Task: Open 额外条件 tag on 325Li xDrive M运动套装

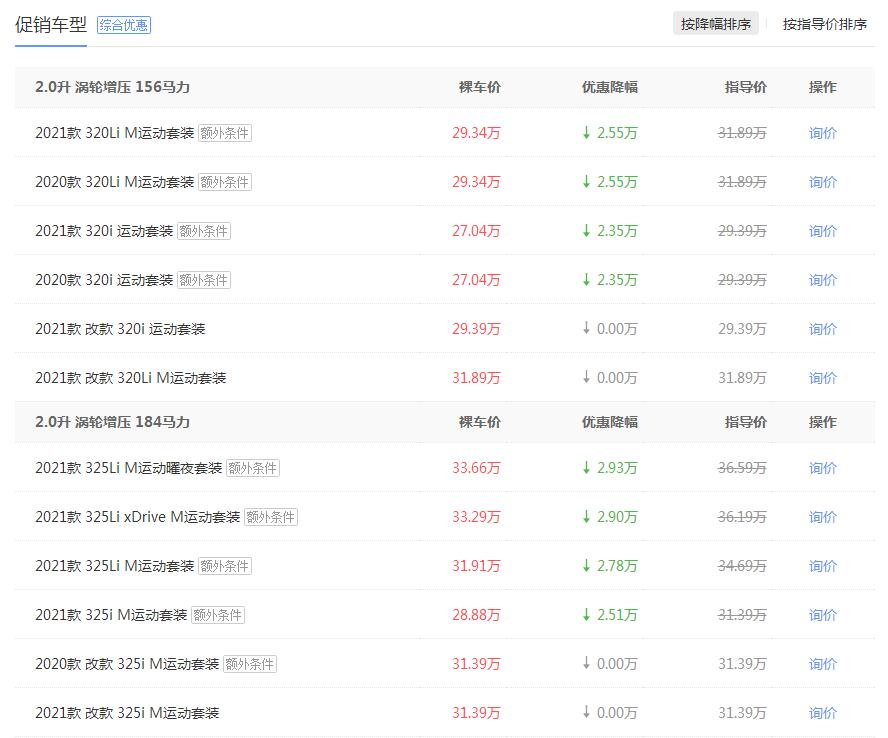Action: coord(271,517)
